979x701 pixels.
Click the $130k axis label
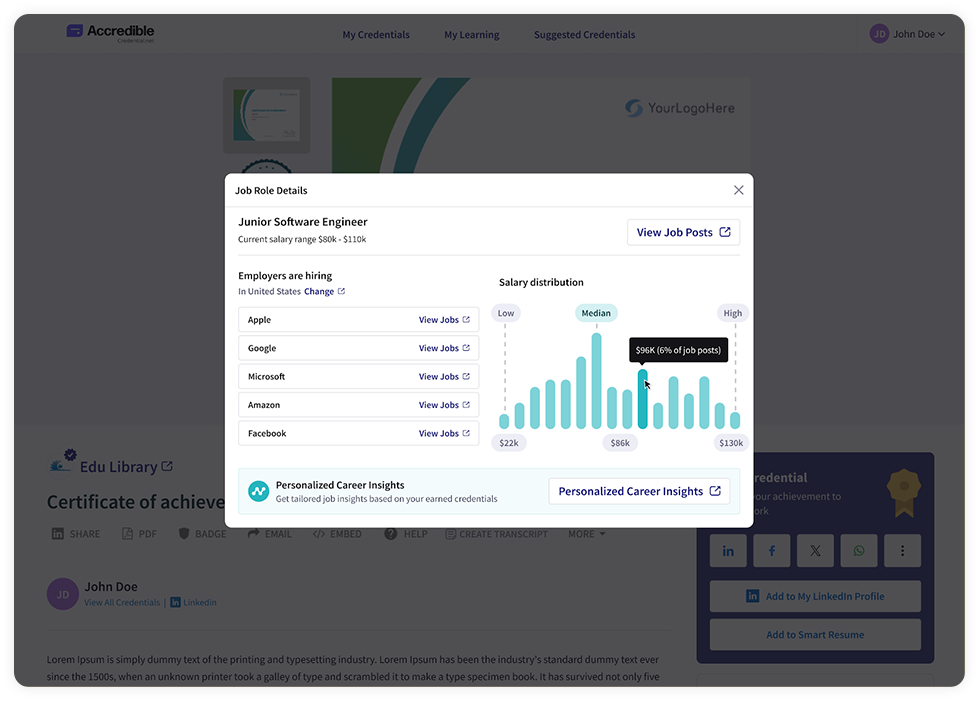point(731,443)
